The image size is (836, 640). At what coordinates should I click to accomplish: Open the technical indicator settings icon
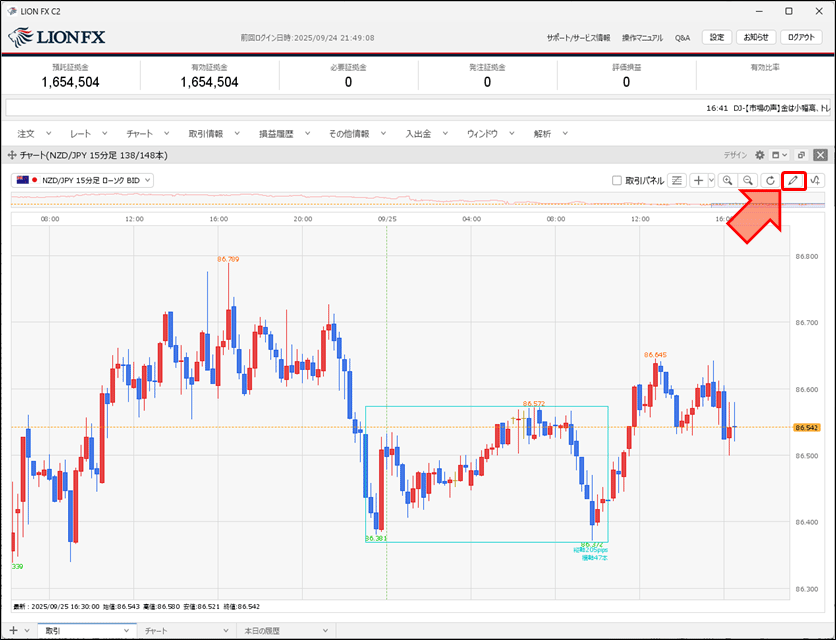coord(817,180)
